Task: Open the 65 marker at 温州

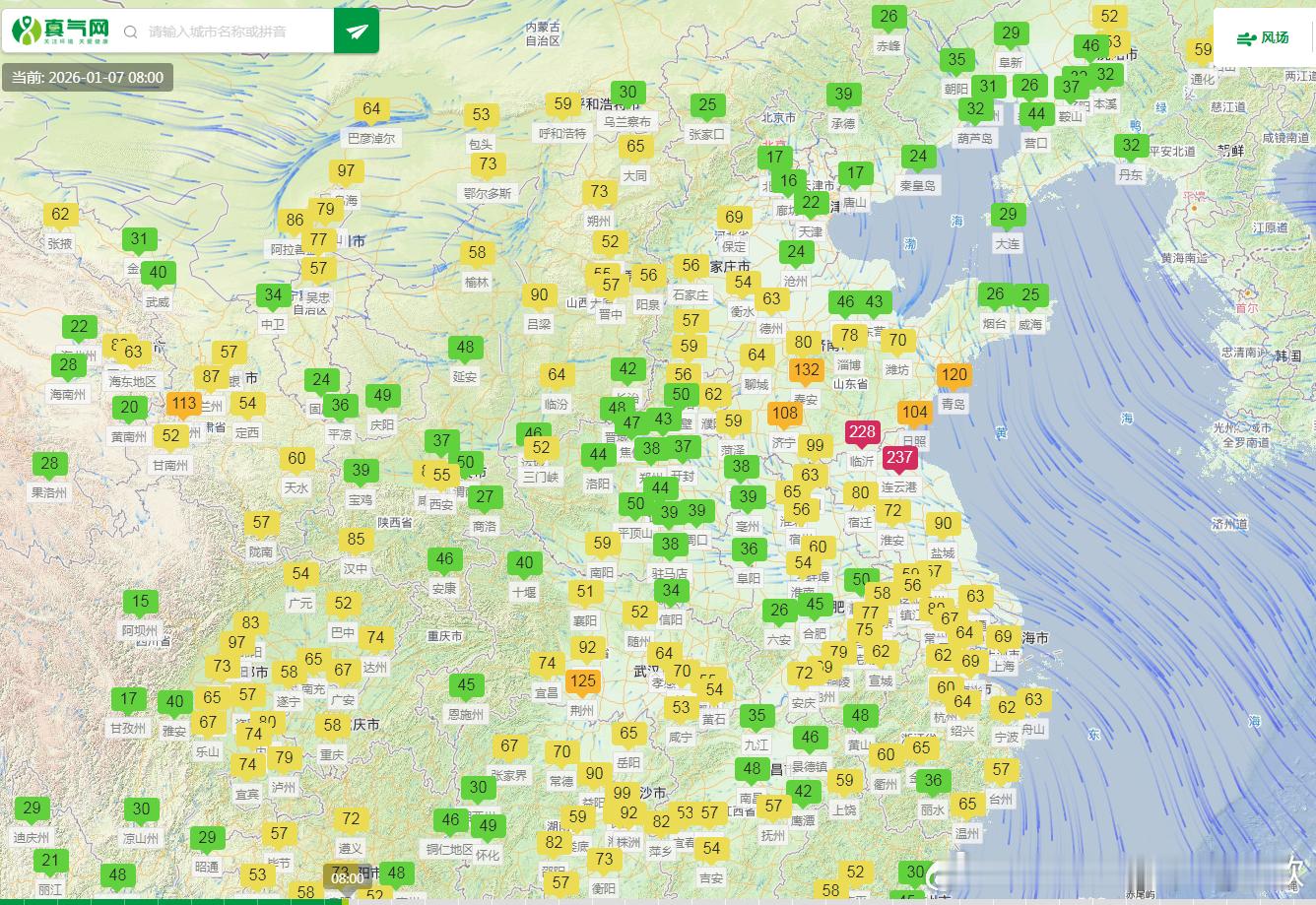Action: click(967, 805)
